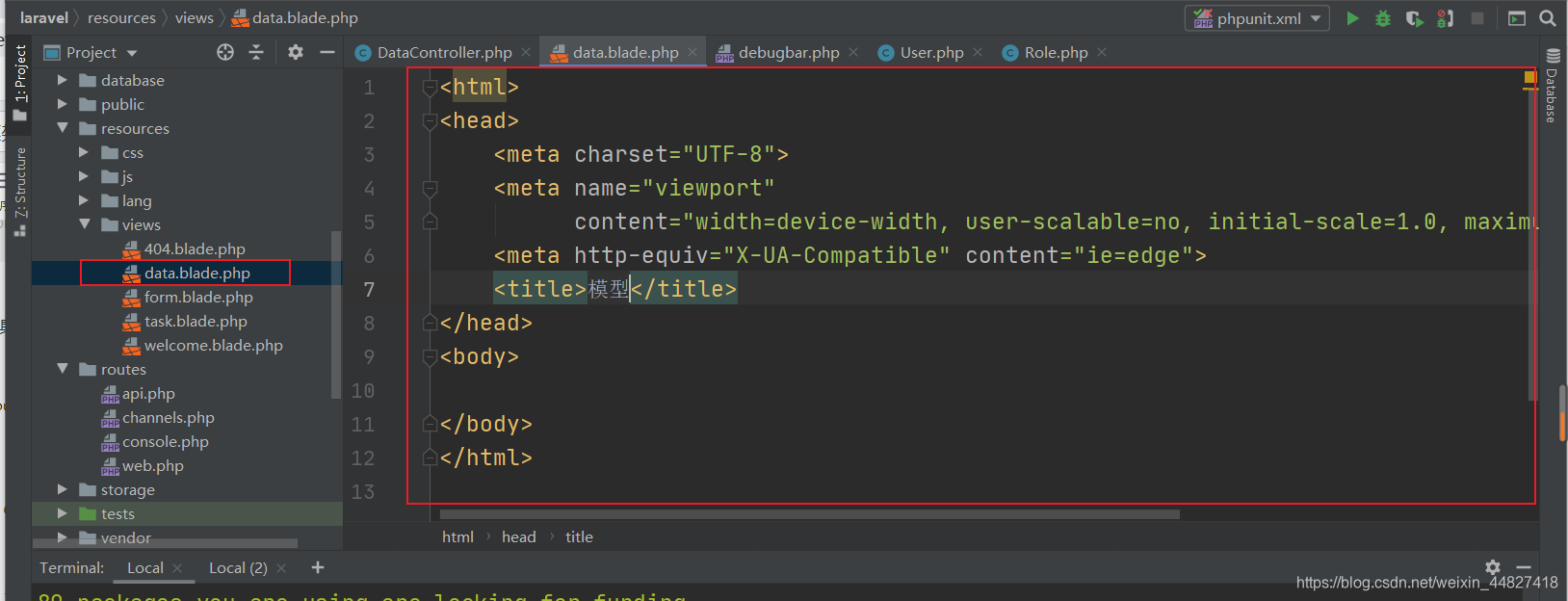Collapse the routes folder
1568x601 pixels.
(63, 369)
